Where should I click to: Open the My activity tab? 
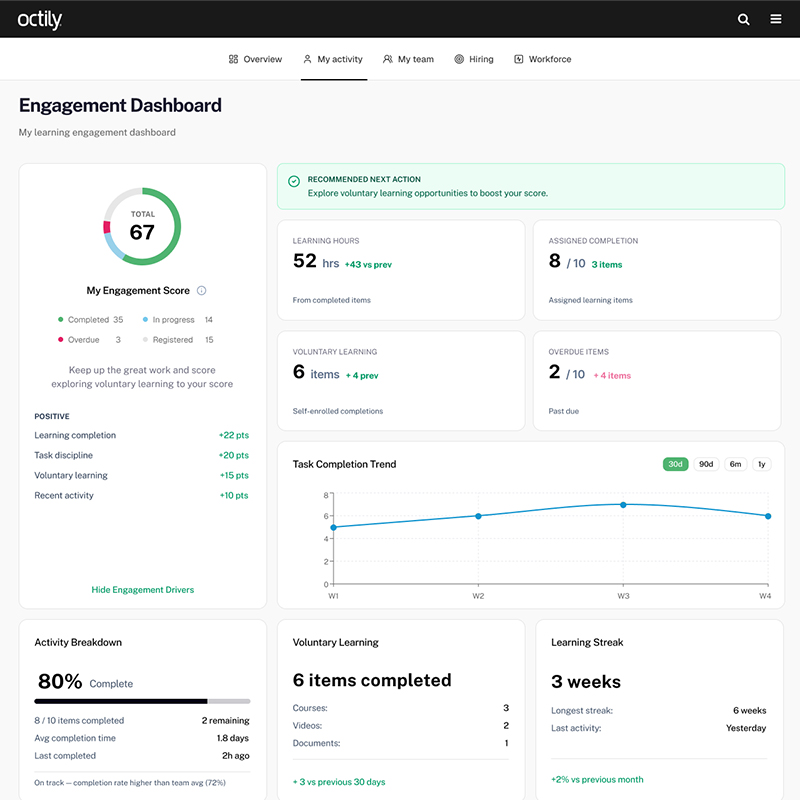pos(333,59)
